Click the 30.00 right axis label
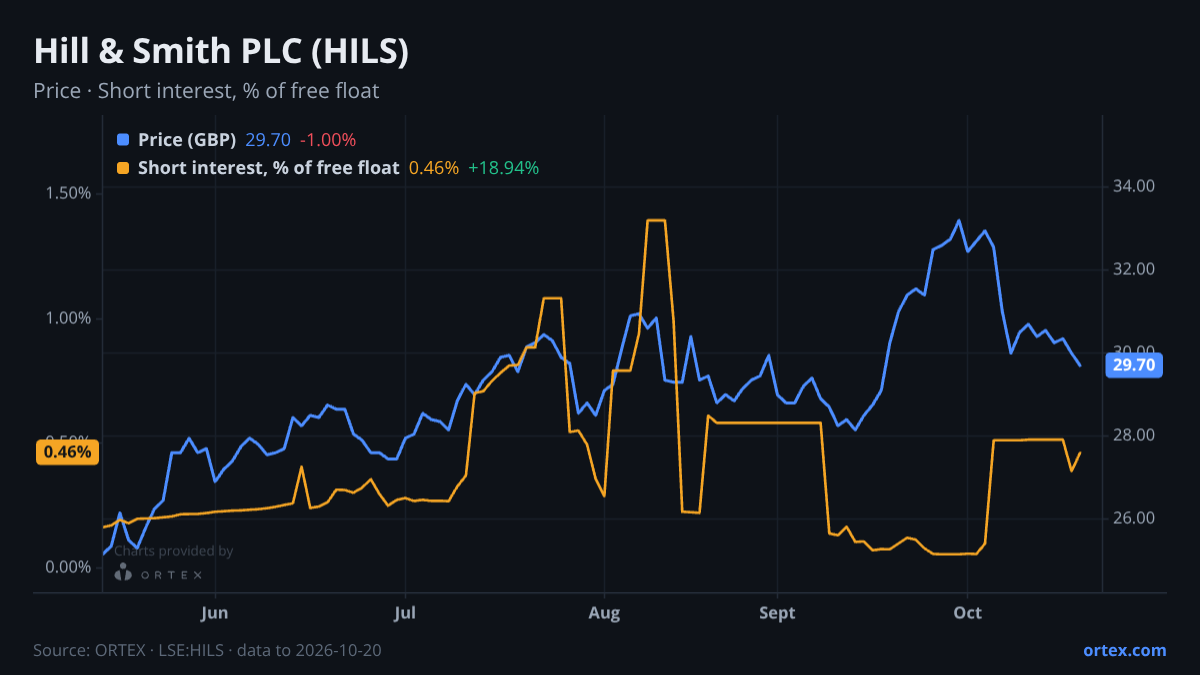This screenshot has height=675, width=1200. coord(1133,352)
